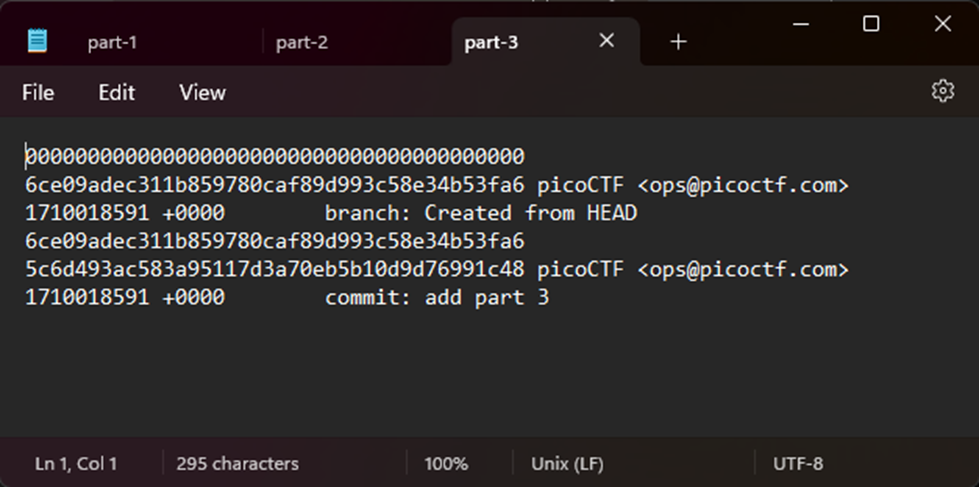The height and width of the screenshot is (487, 979).
Task: Change the UTF-8 encoding option
Action: coord(798,463)
